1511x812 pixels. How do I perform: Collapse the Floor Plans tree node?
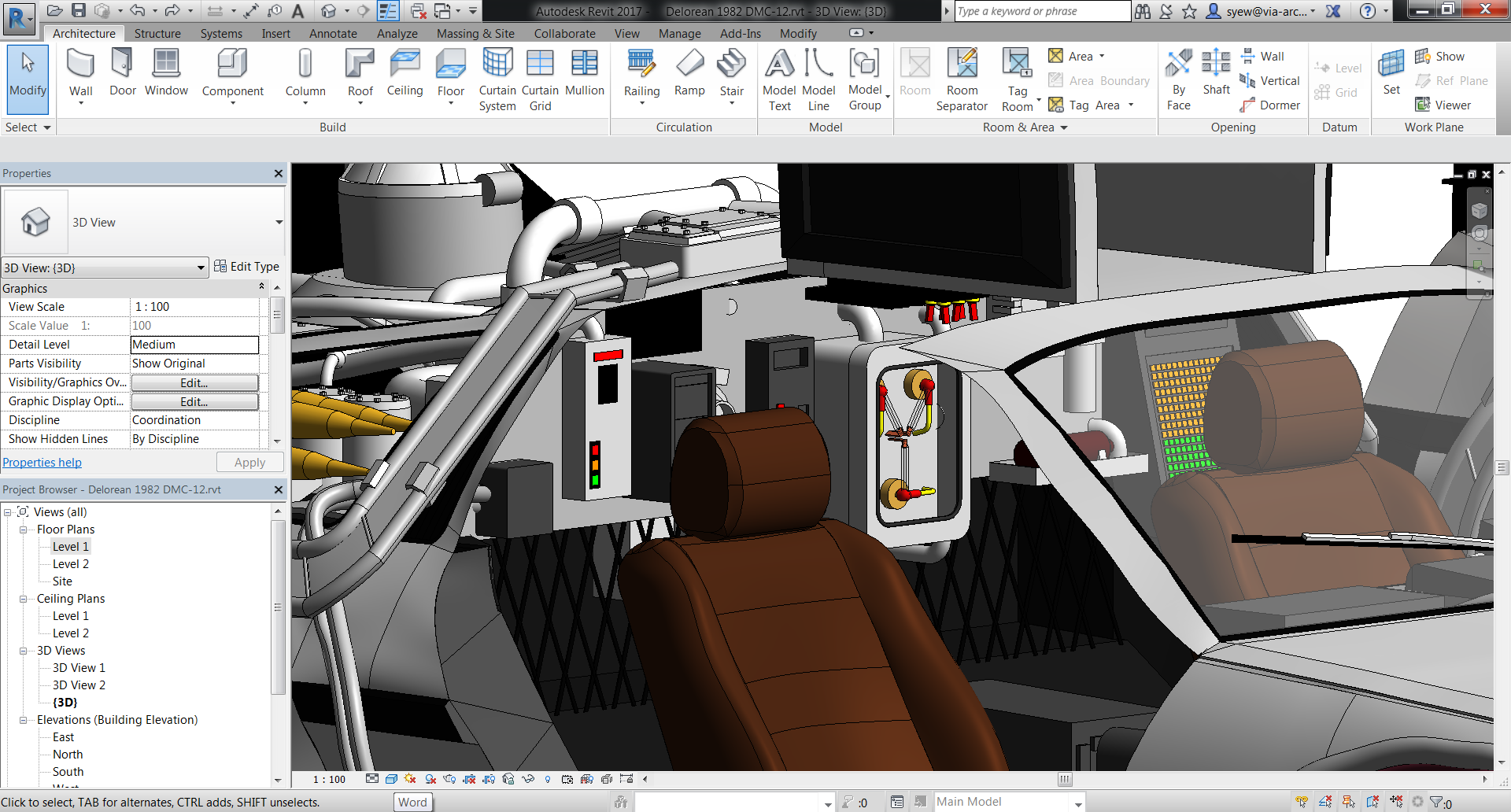(24, 530)
